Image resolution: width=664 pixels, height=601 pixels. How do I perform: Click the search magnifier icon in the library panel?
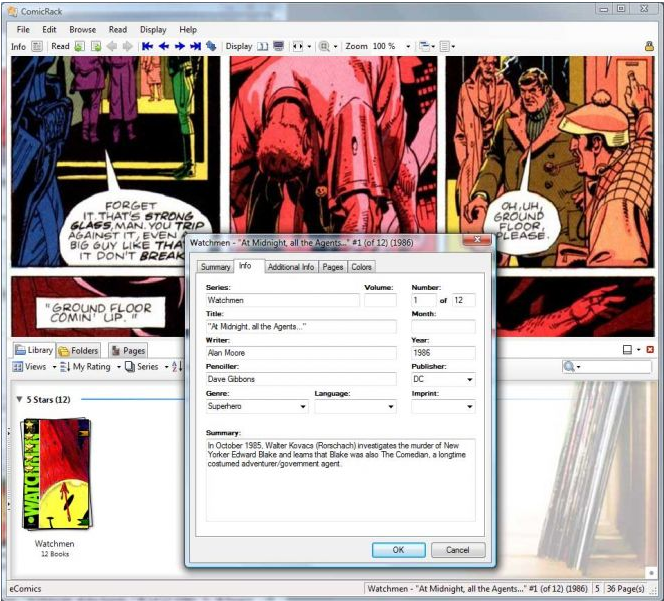[x=569, y=367]
